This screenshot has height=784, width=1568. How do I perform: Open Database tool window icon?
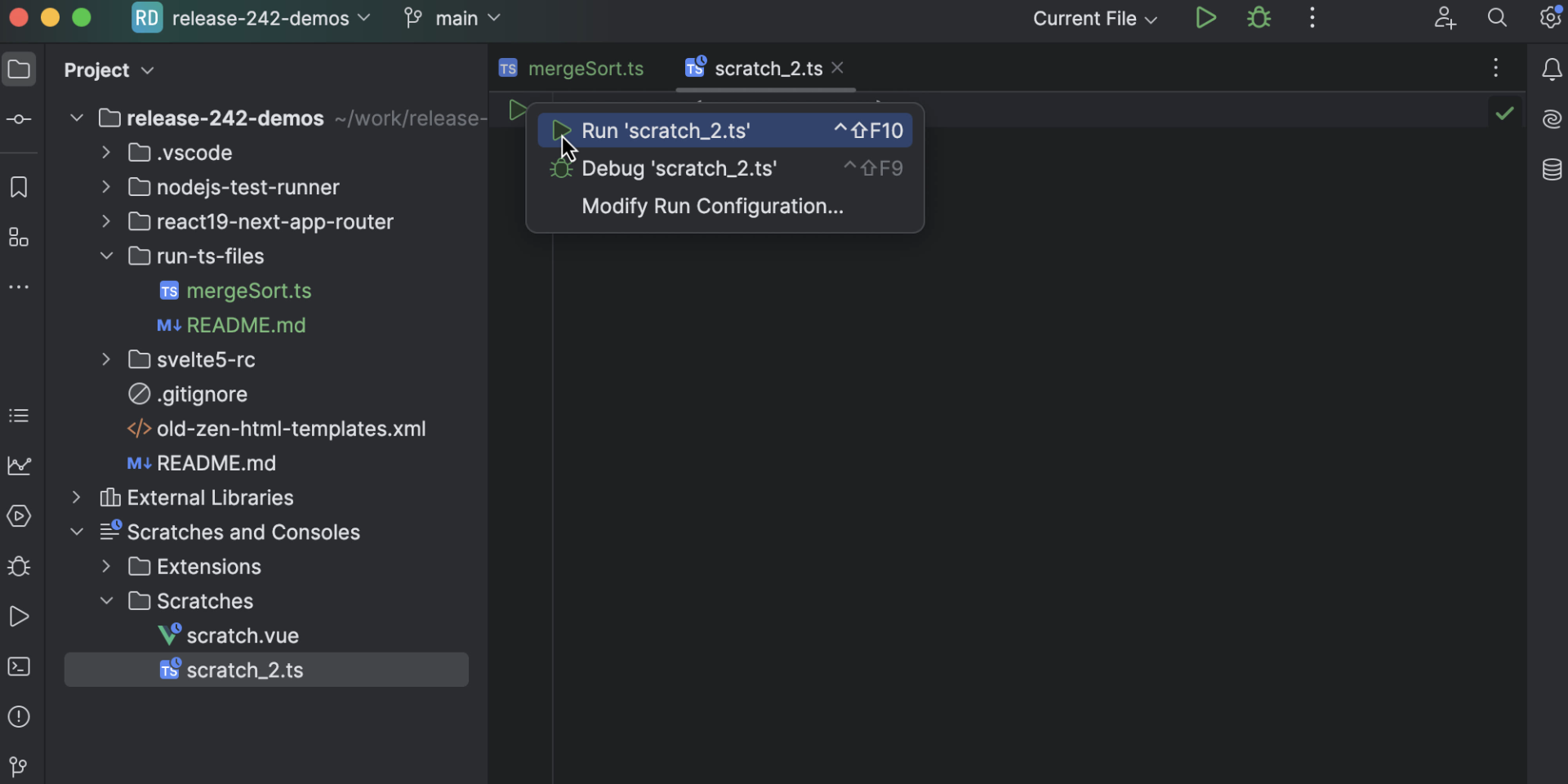1552,170
